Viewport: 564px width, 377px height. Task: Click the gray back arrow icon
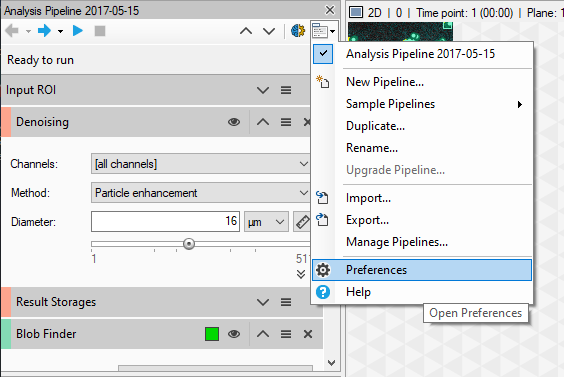12,31
